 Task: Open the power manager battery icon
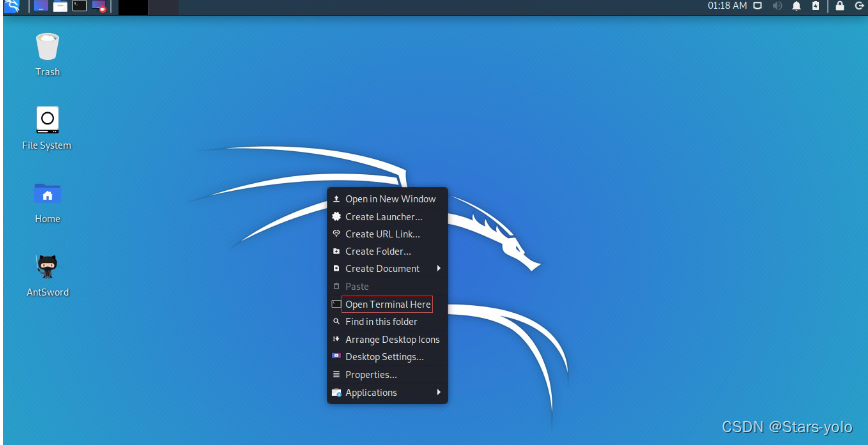click(x=815, y=6)
